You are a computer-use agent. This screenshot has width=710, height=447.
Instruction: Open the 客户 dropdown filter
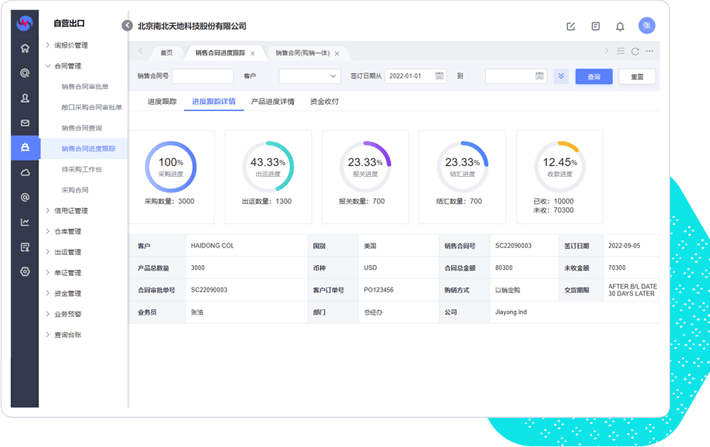point(309,76)
